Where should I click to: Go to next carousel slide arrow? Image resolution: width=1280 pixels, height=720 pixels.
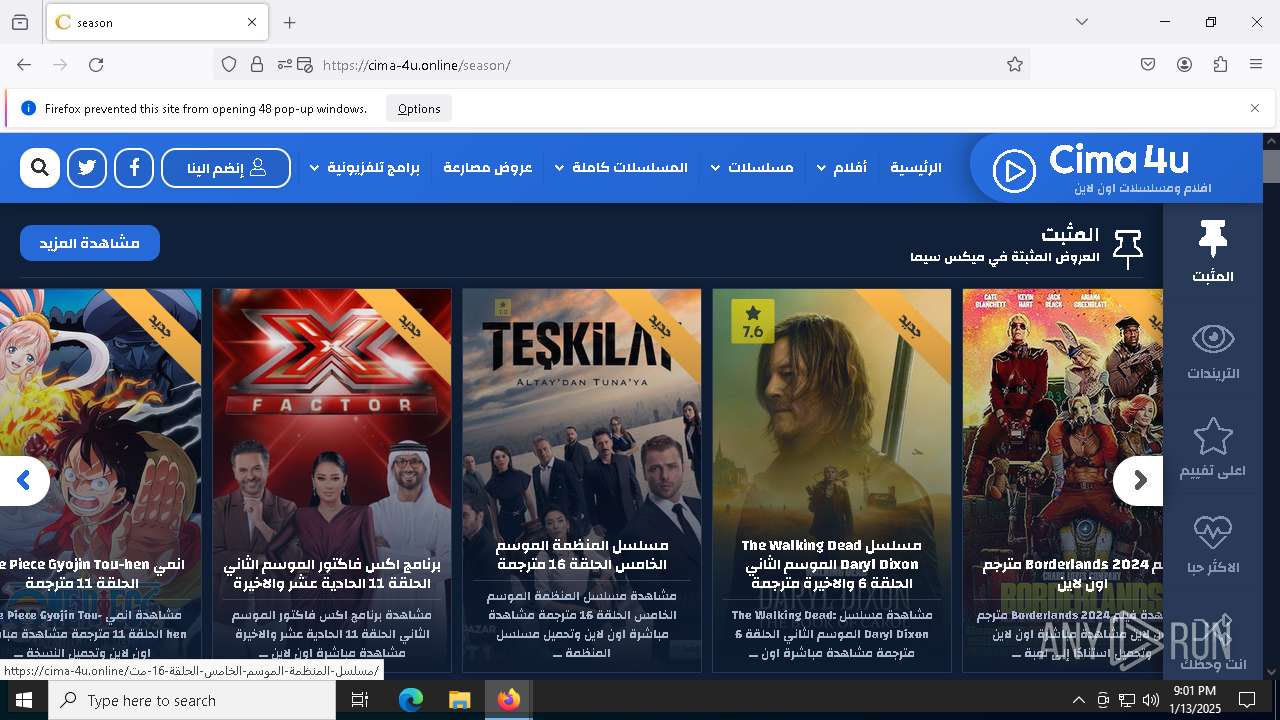(1139, 481)
